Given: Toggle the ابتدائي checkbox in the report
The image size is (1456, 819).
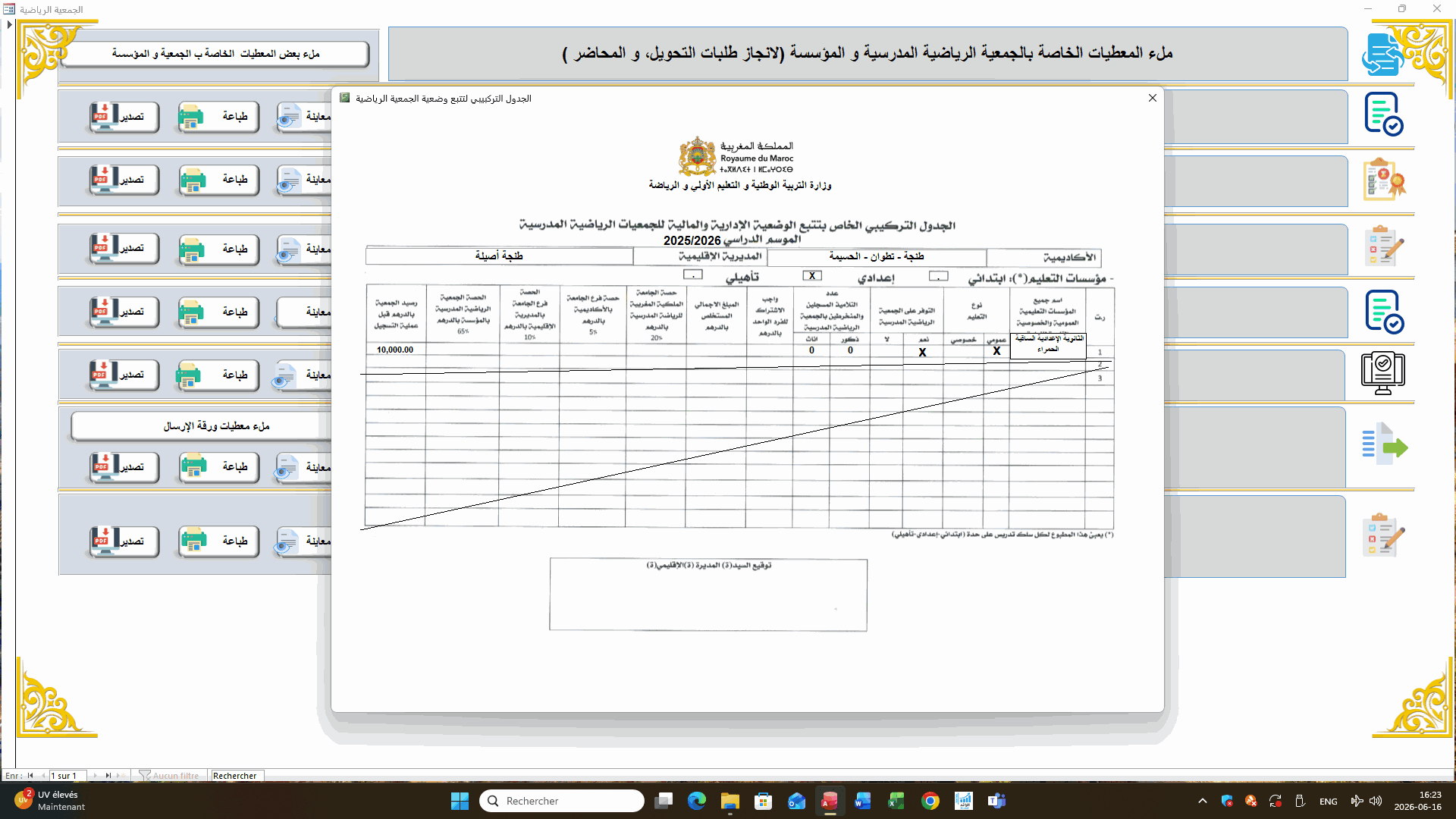Looking at the screenshot, I should pyautogui.click(x=938, y=276).
